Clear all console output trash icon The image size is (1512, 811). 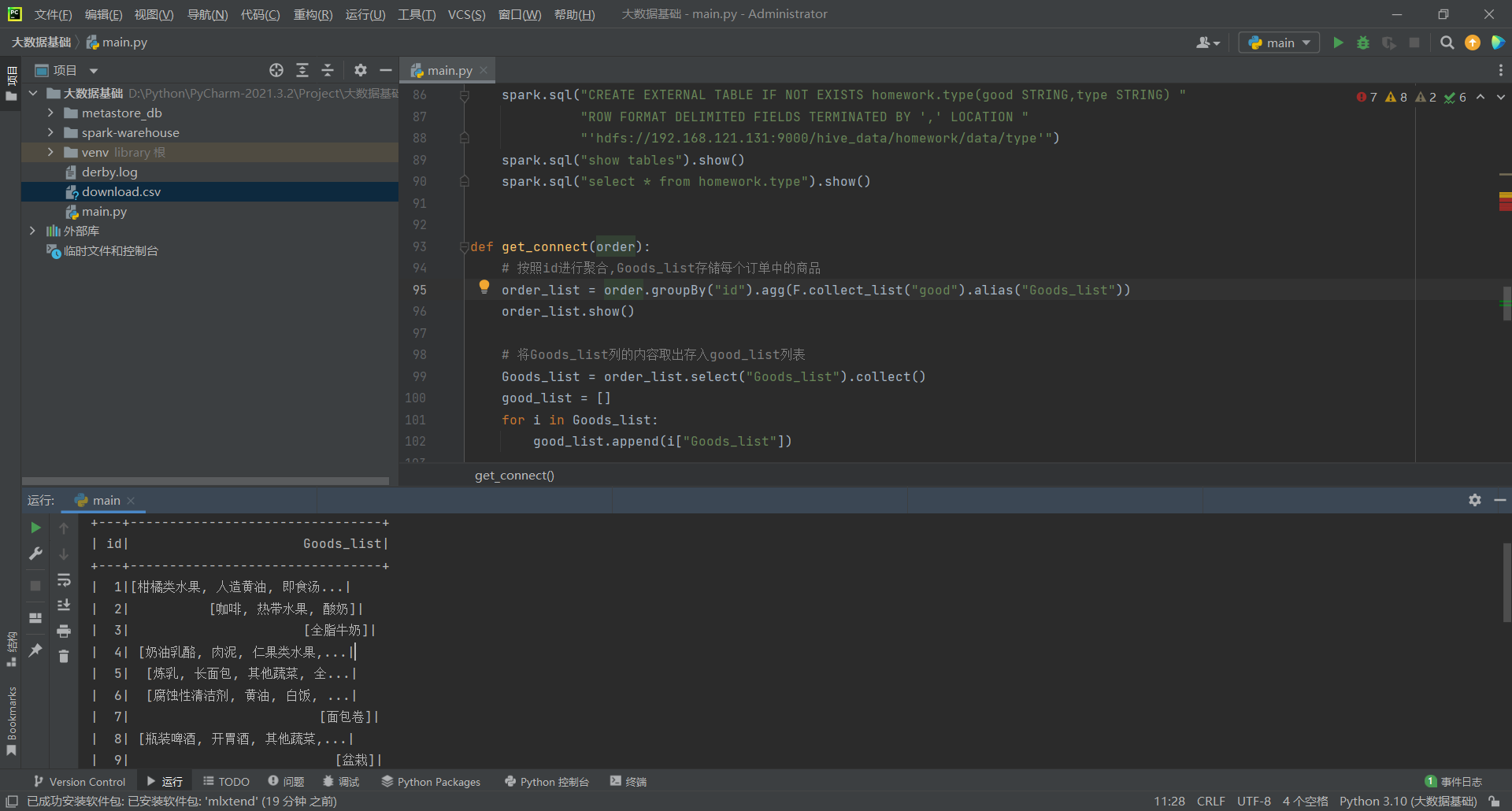(64, 656)
